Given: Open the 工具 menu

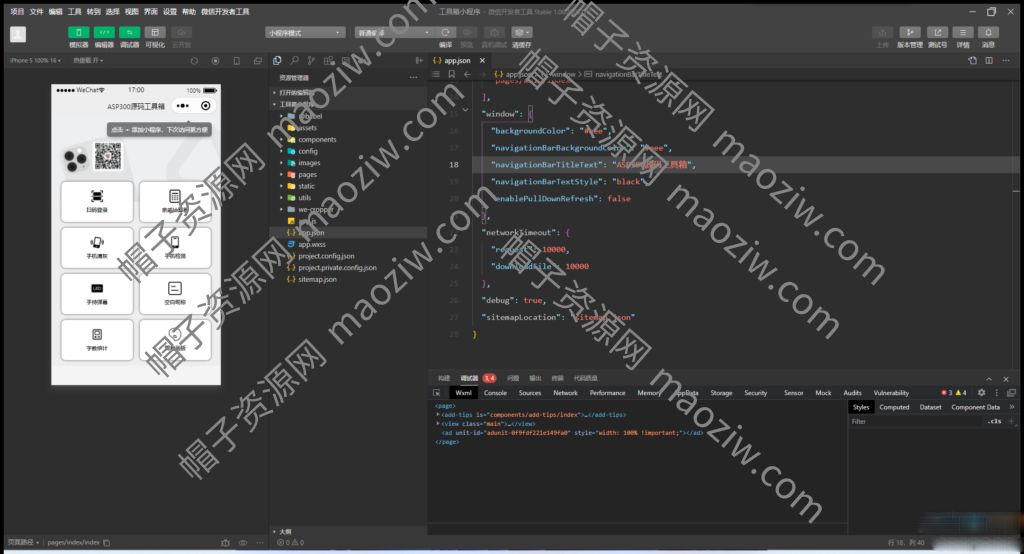Looking at the screenshot, I should pos(74,12).
